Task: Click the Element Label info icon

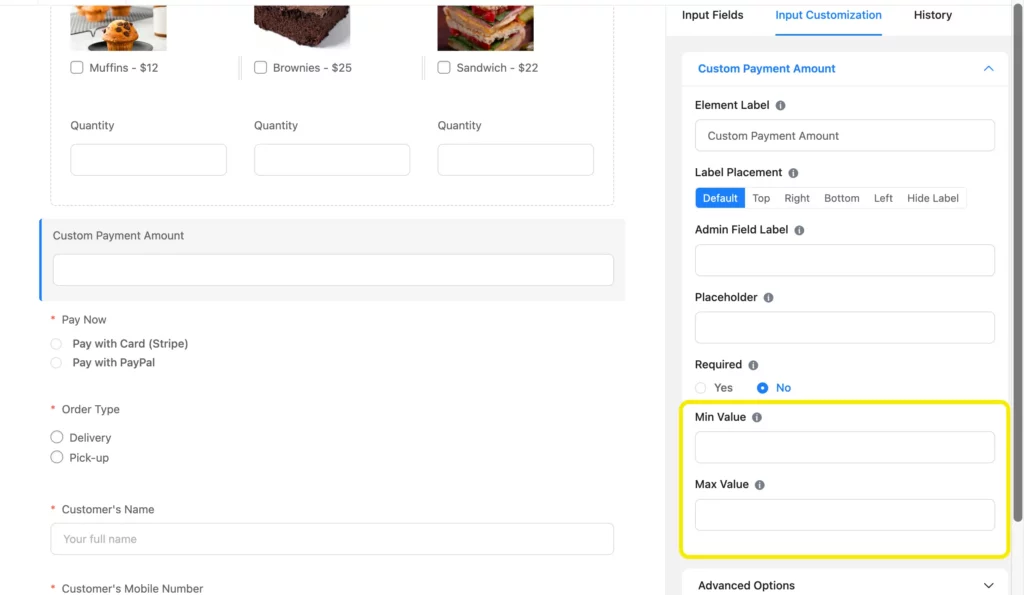Action: 780,105
